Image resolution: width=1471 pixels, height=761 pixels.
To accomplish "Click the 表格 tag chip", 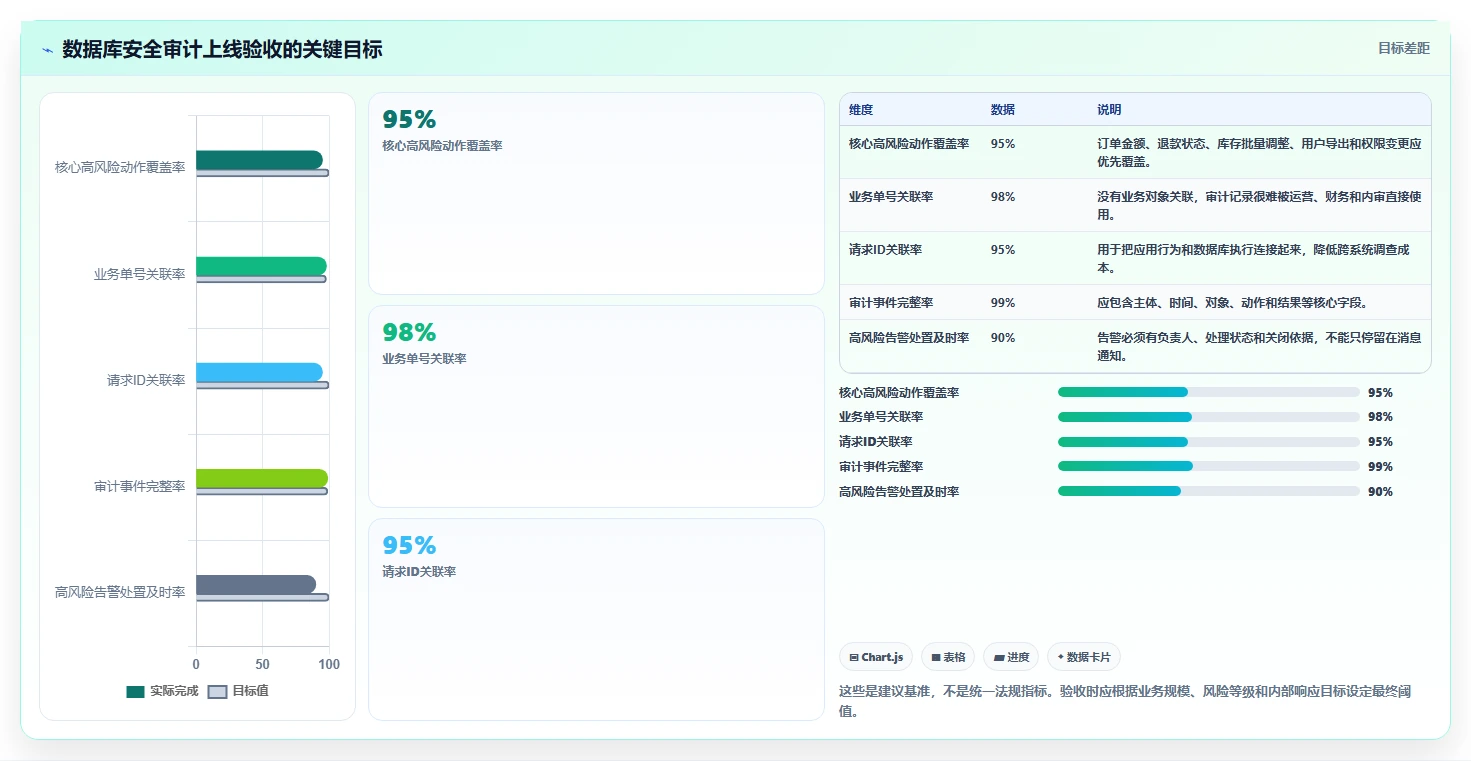I will coord(948,657).
